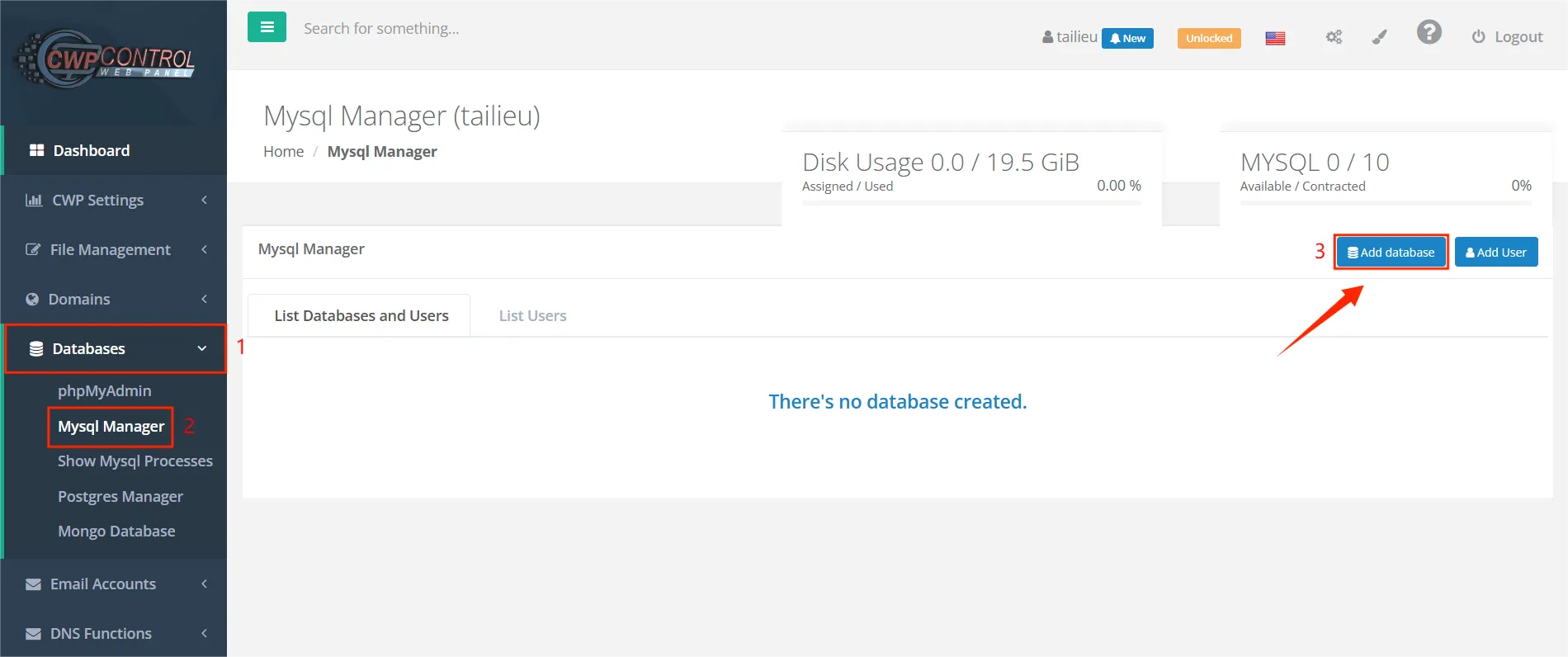Screen dimensions: 1568x657
Task: Click the 0.00 % disk usage value
Action: (1119, 186)
